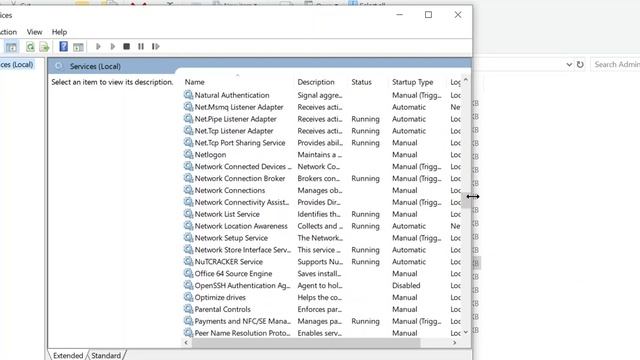Screen dimensions: 640x360
Task: Open the View menu
Action: [x=34, y=32]
